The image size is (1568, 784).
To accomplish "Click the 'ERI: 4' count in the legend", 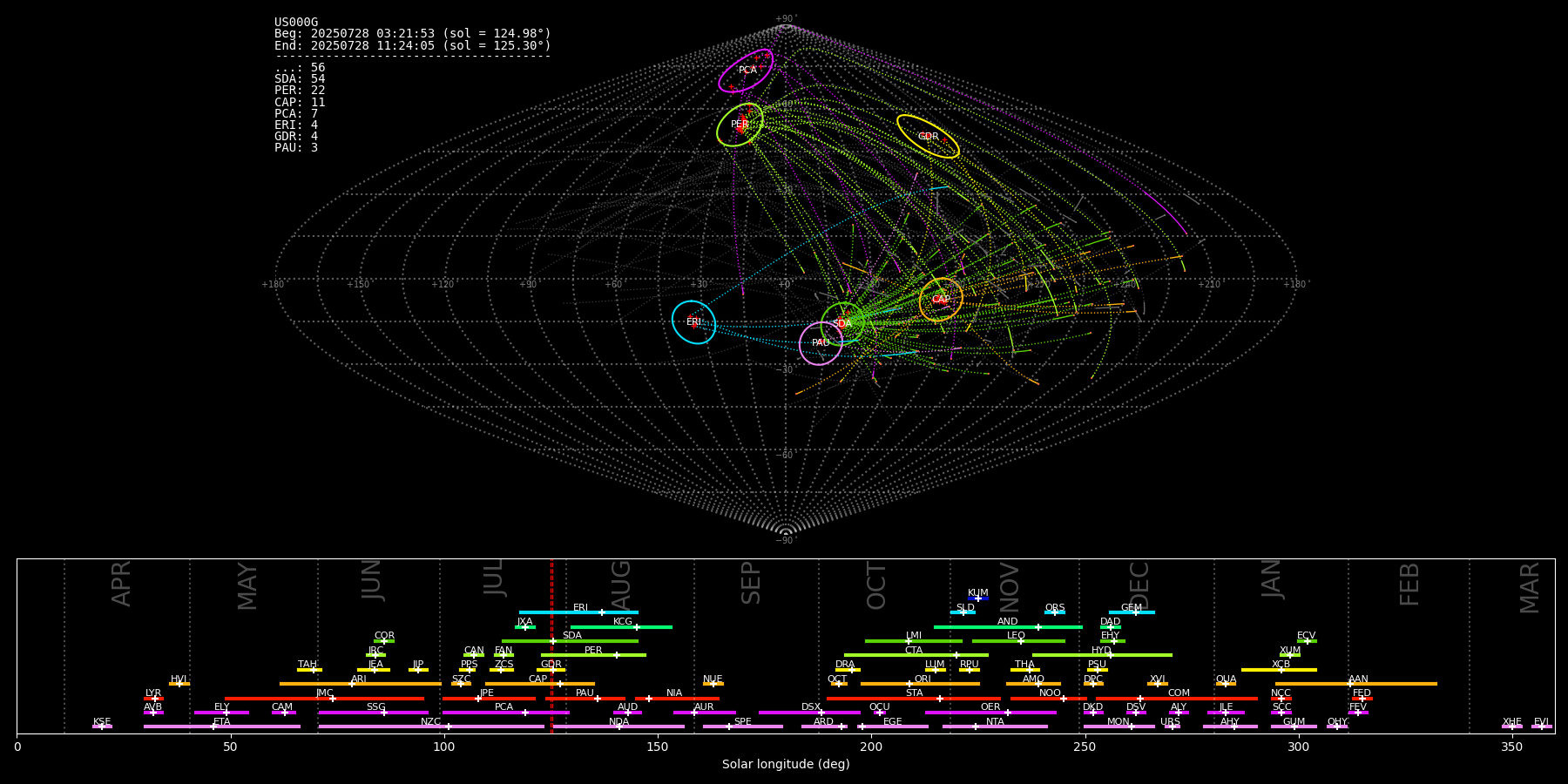I will point(296,125).
